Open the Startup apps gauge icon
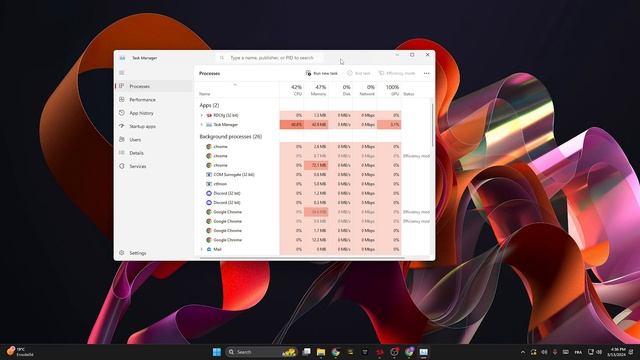Image resolution: width=640 pixels, height=360 pixels. coord(122,126)
